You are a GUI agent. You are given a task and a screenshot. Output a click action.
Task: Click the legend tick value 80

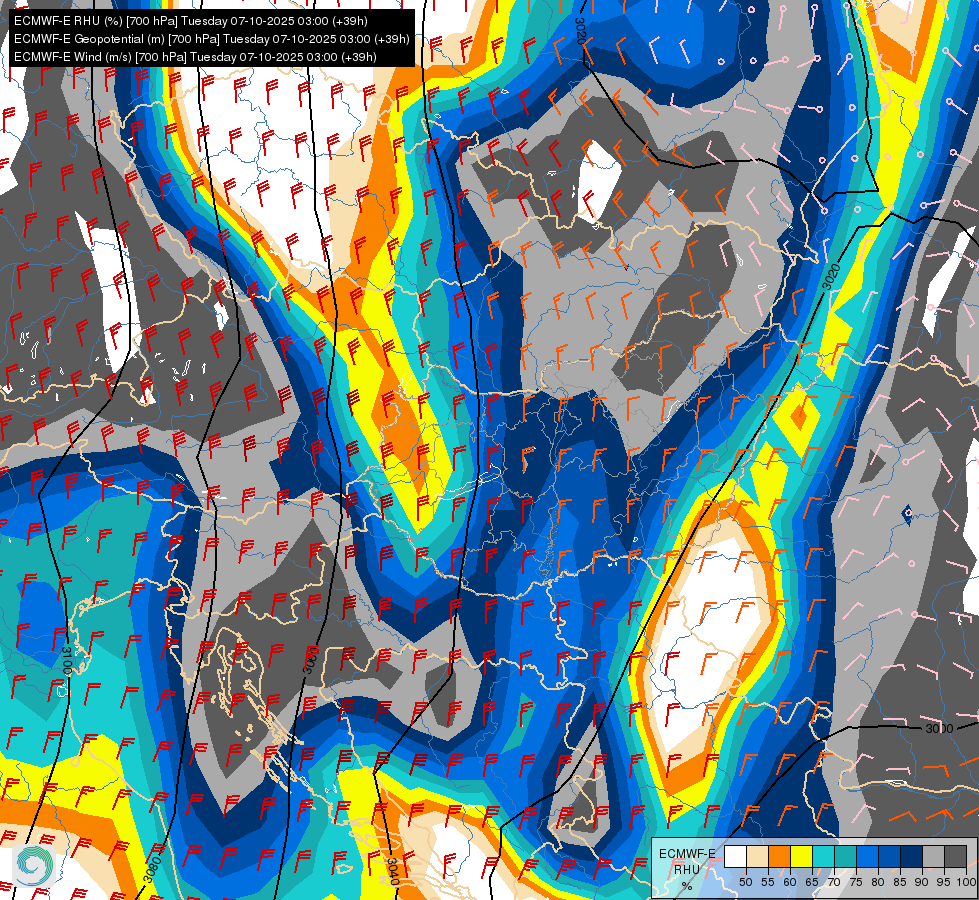878,882
